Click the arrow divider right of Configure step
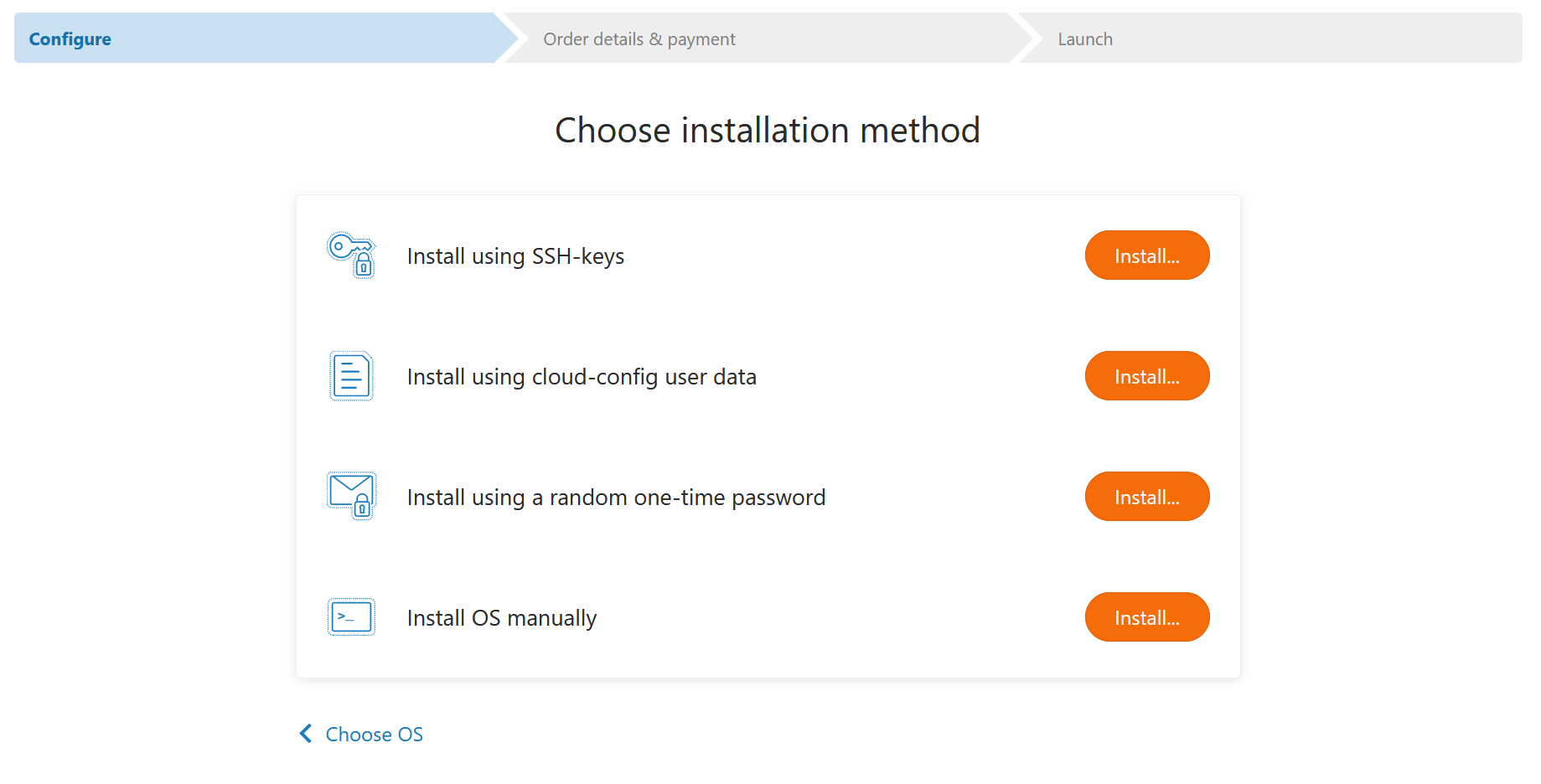The height and width of the screenshot is (784, 1541). point(512,39)
